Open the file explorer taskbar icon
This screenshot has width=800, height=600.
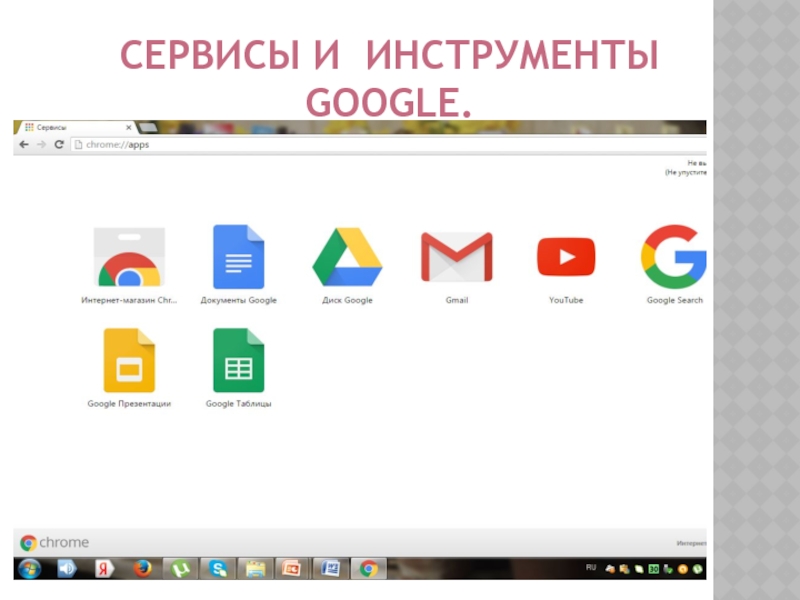255,568
